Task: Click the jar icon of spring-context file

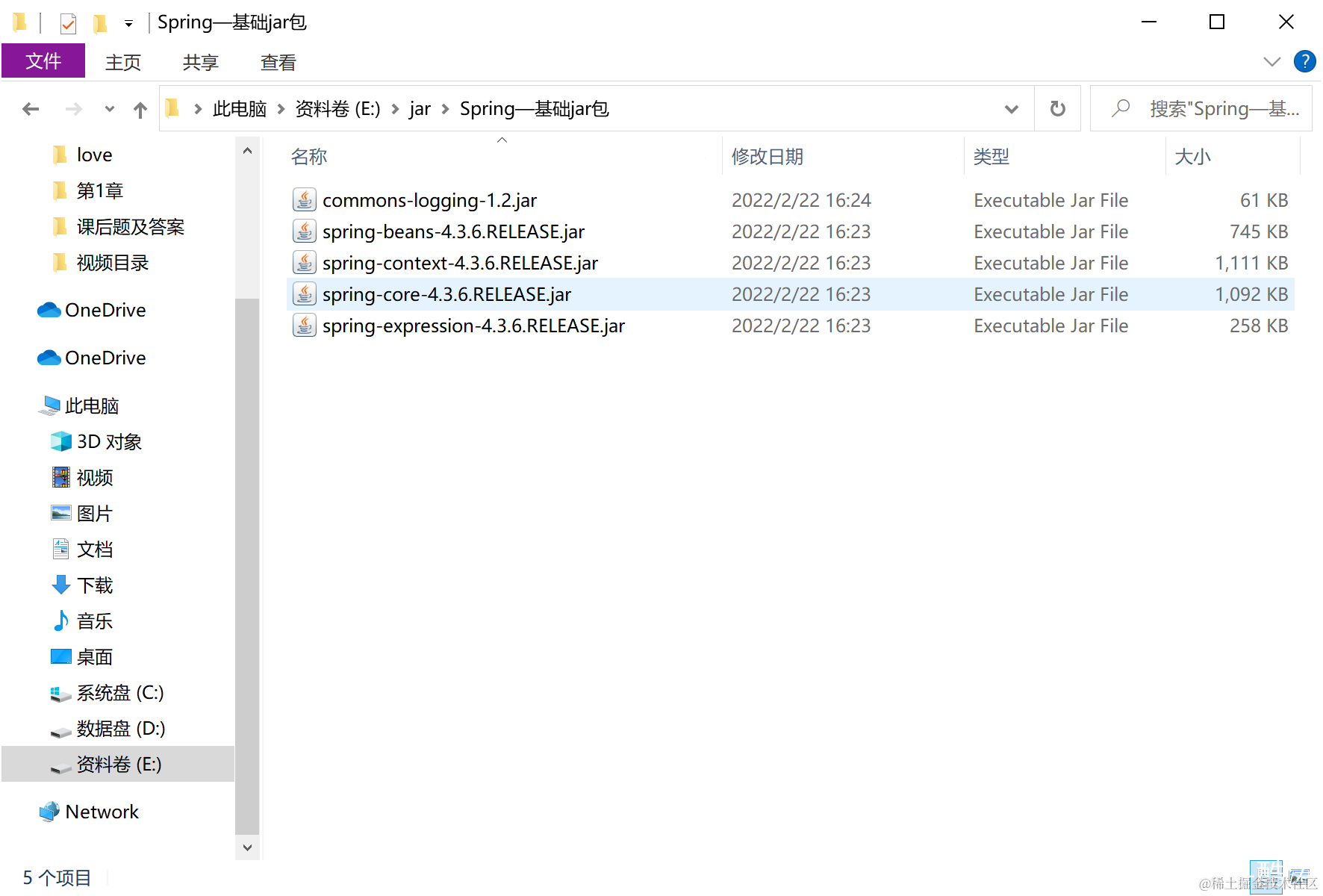Action: tap(304, 263)
